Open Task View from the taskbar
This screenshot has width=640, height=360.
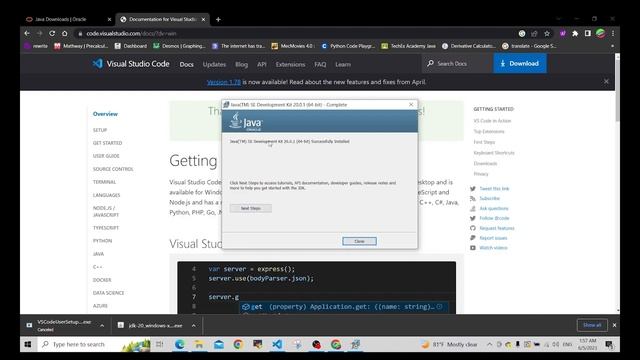160,344
